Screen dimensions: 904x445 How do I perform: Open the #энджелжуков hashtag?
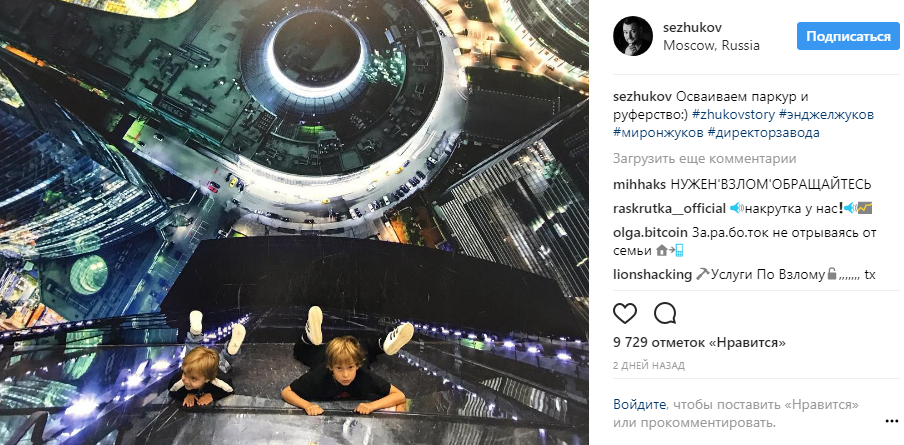826,115
